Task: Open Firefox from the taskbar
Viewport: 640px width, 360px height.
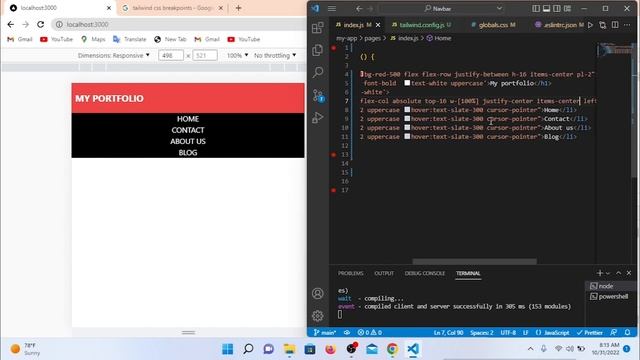Action: pos(331,349)
